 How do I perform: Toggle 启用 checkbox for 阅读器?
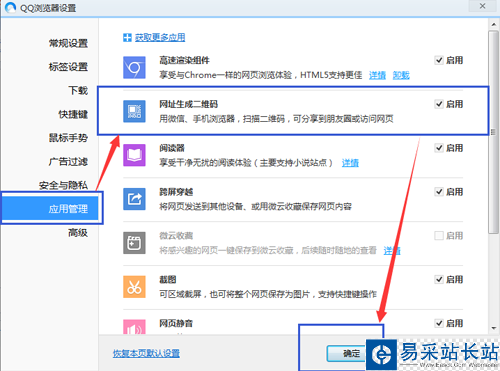click(439, 148)
